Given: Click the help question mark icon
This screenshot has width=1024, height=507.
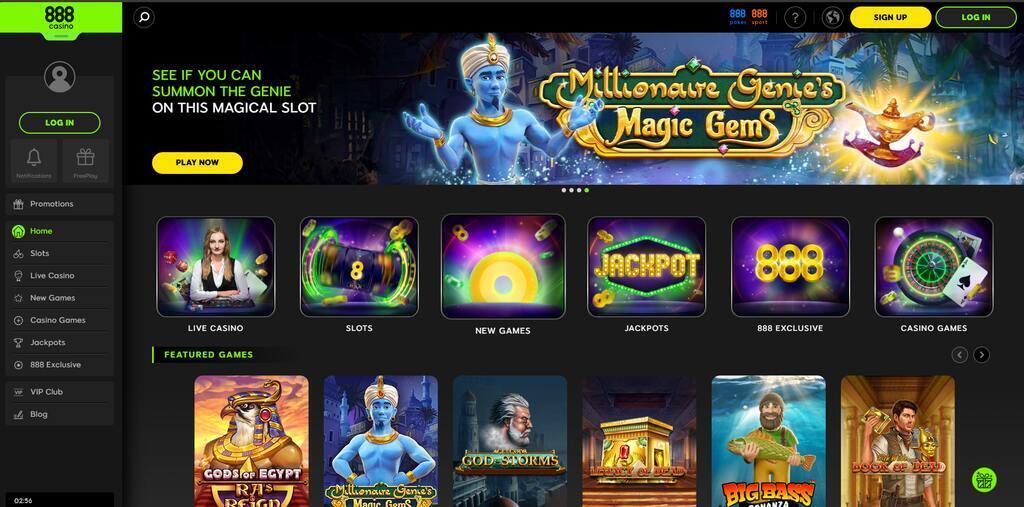Looking at the screenshot, I should pos(795,18).
